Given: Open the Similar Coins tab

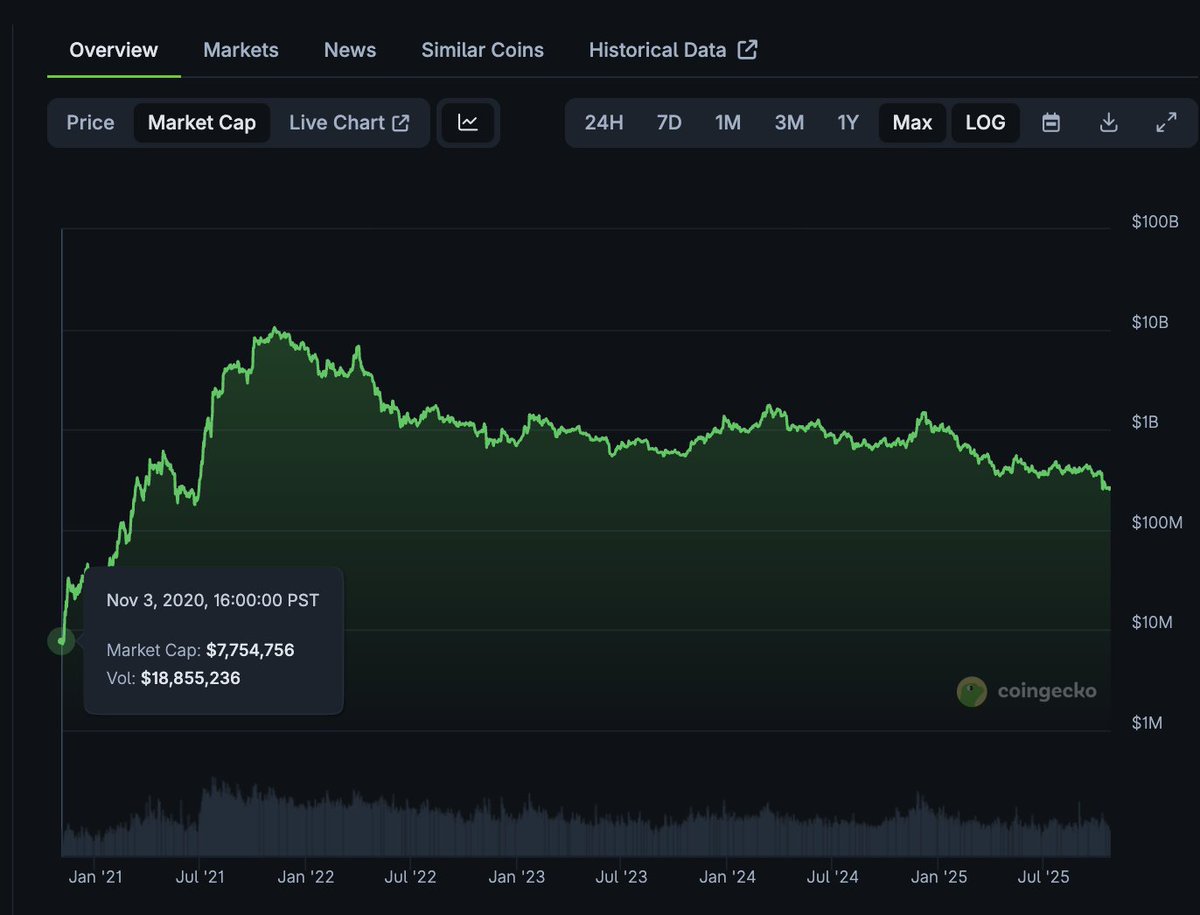Looking at the screenshot, I should coord(482,49).
